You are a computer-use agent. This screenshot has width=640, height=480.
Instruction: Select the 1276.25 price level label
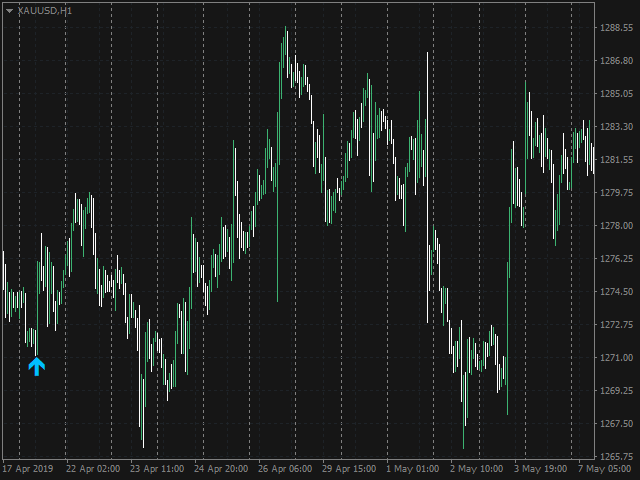pos(617,259)
